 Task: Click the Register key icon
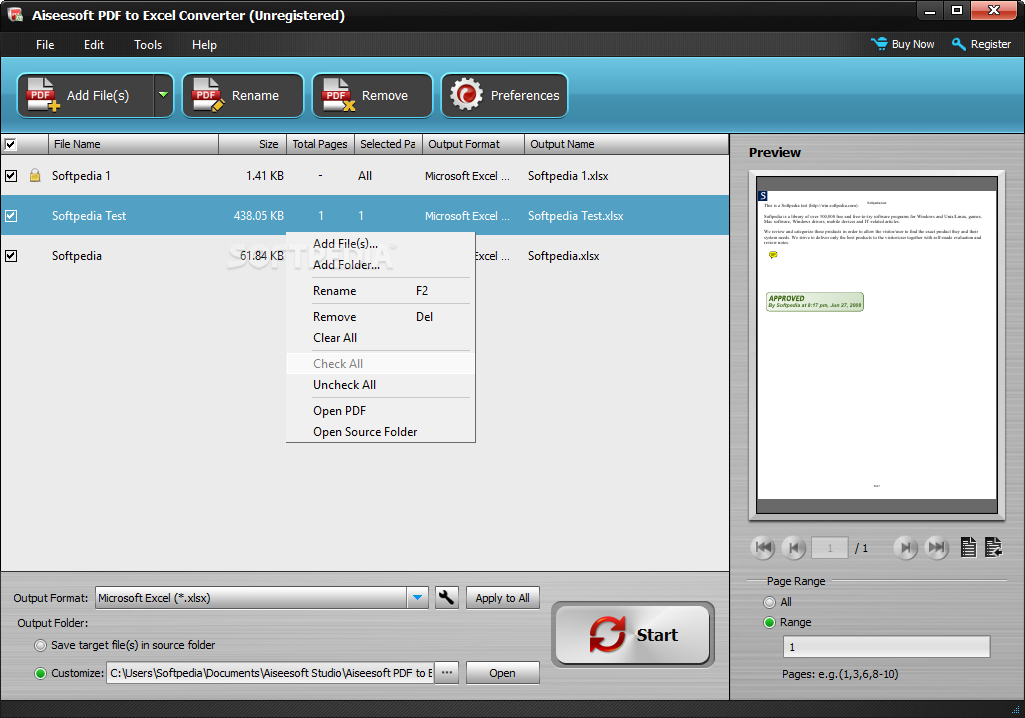[958, 44]
